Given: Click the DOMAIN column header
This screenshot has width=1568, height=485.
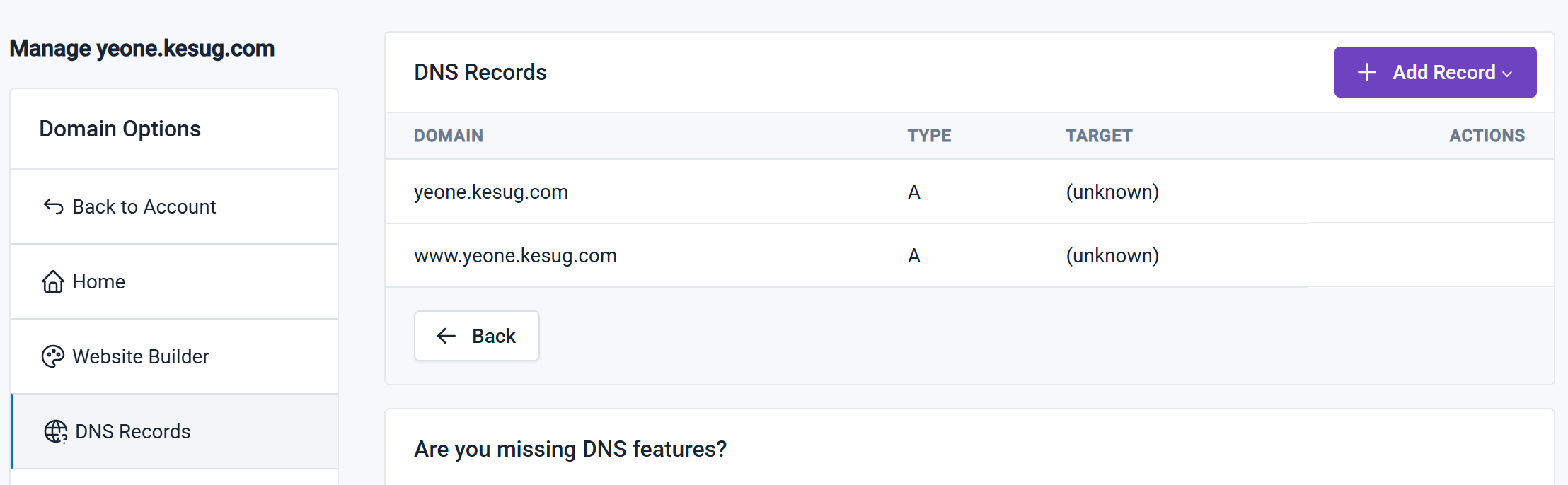Looking at the screenshot, I should point(449,136).
